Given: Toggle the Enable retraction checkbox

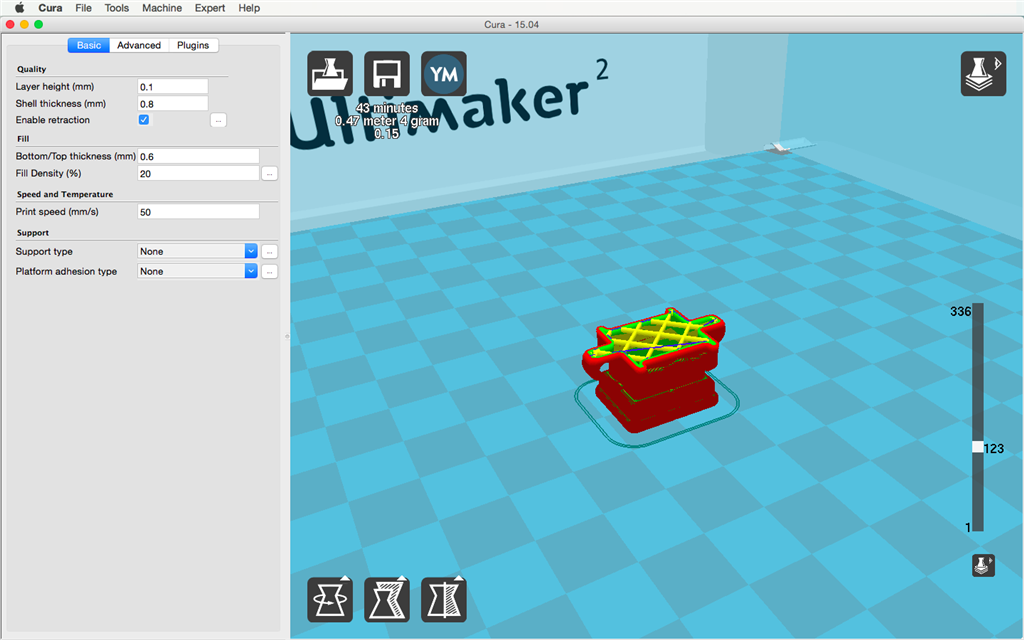Looking at the screenshot, I should click(144, 120).
